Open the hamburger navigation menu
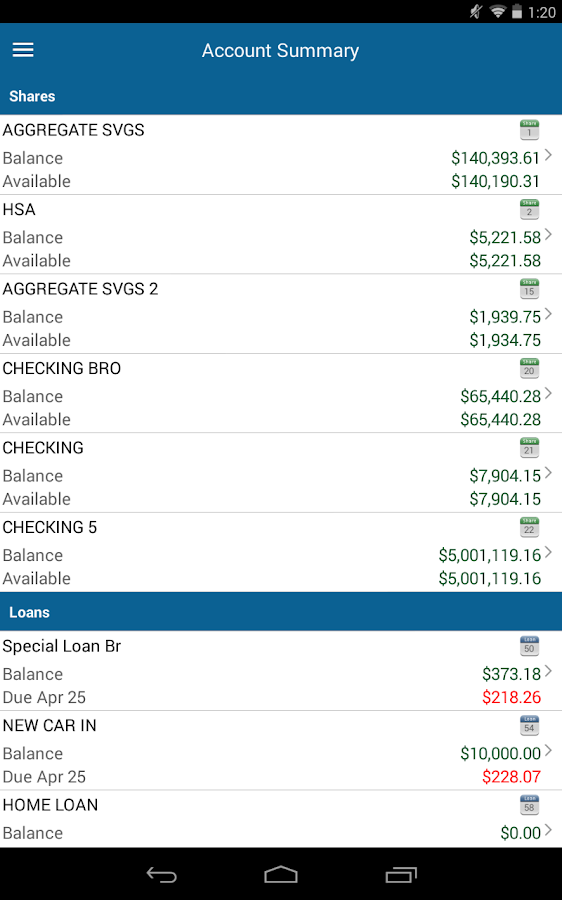562x900 pixels. coord(23,50)
